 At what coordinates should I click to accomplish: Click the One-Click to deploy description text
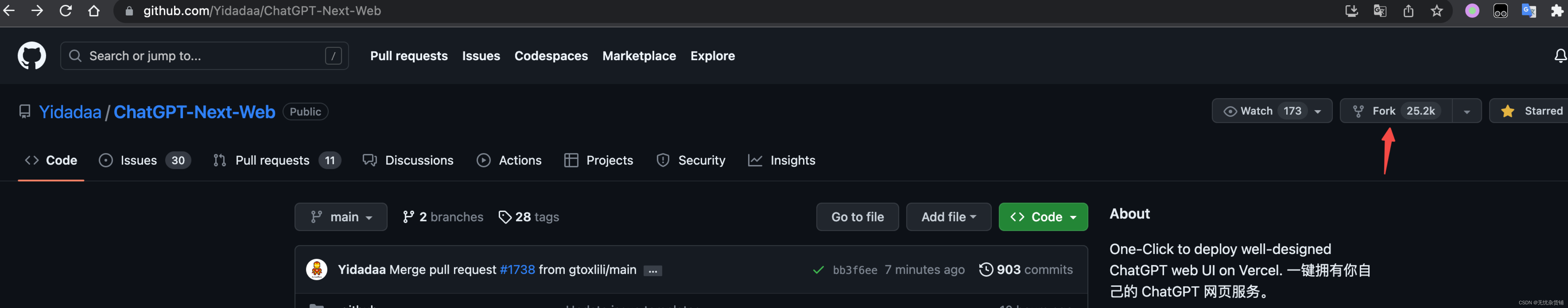pos(1240,270)
